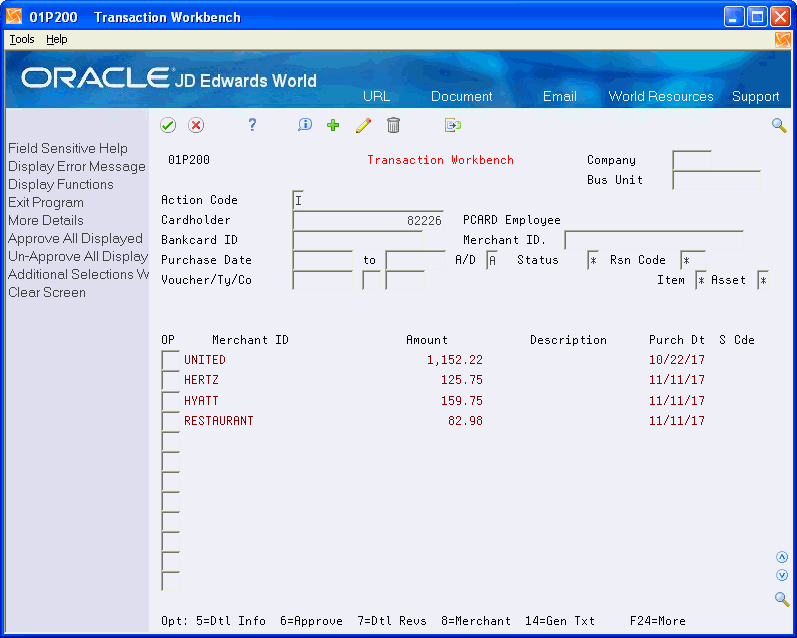Click the amount 159.75

click(462, 401)
